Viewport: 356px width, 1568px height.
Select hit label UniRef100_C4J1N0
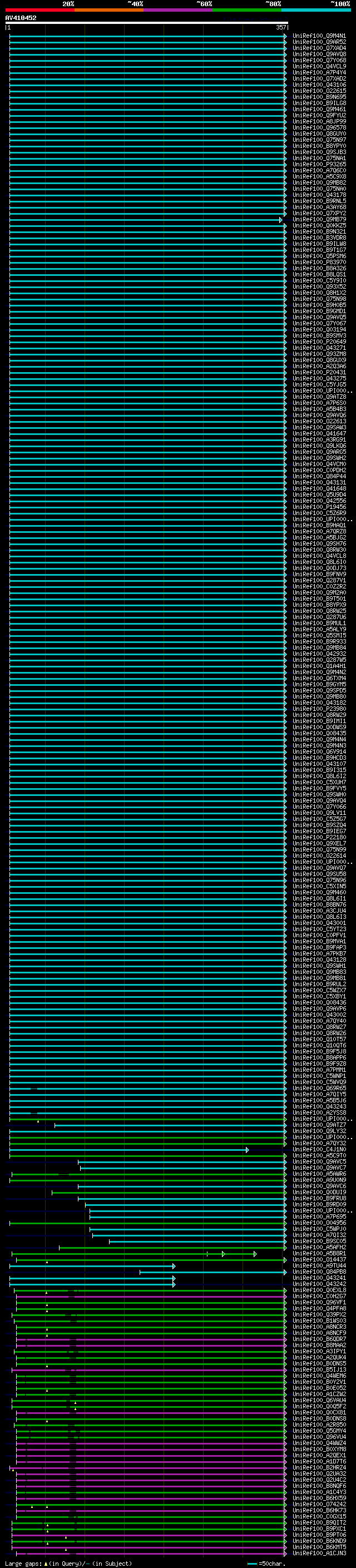pos(319,1149)
